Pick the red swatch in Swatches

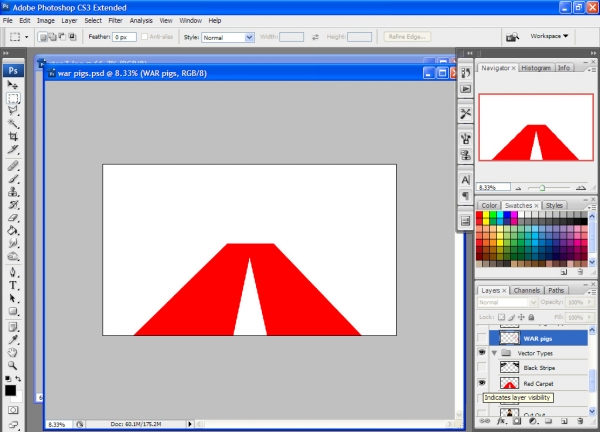click(479, 215)
